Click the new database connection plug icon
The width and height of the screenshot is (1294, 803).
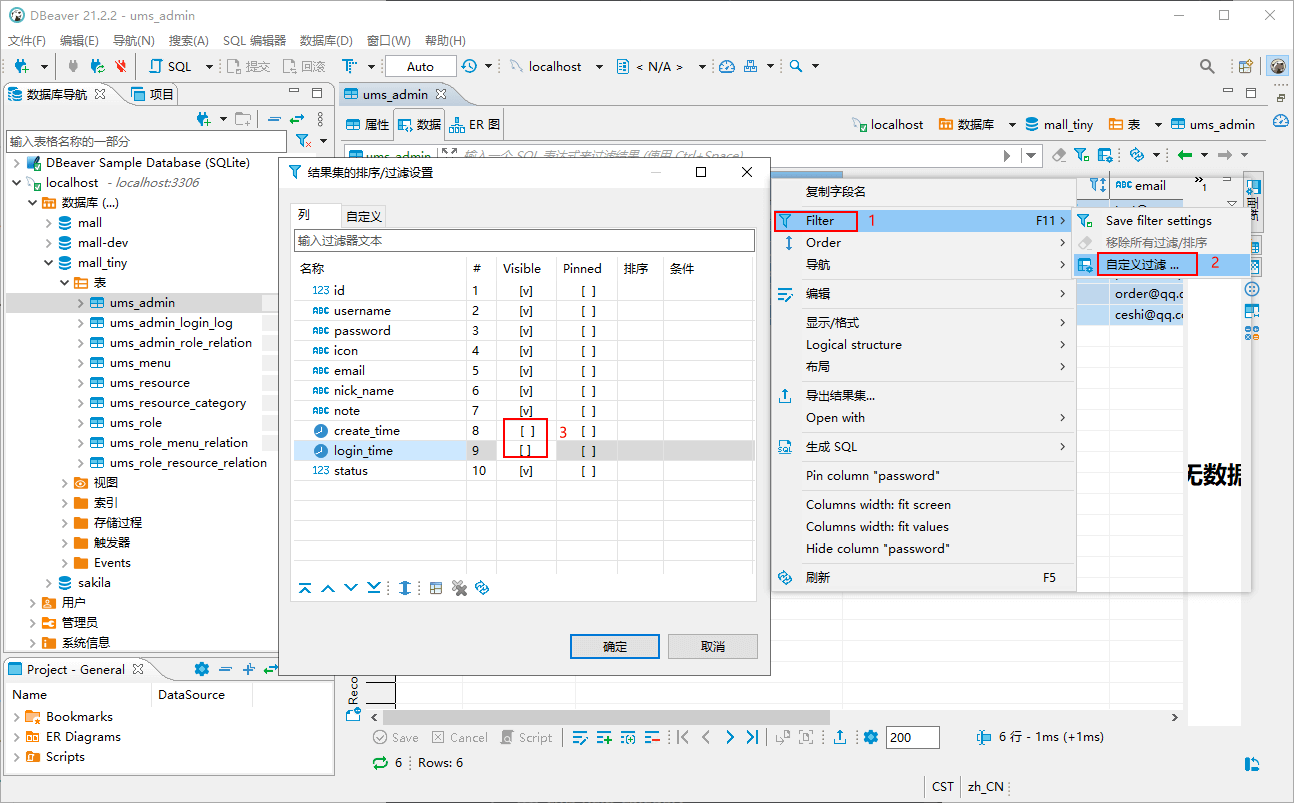point(21,66)
